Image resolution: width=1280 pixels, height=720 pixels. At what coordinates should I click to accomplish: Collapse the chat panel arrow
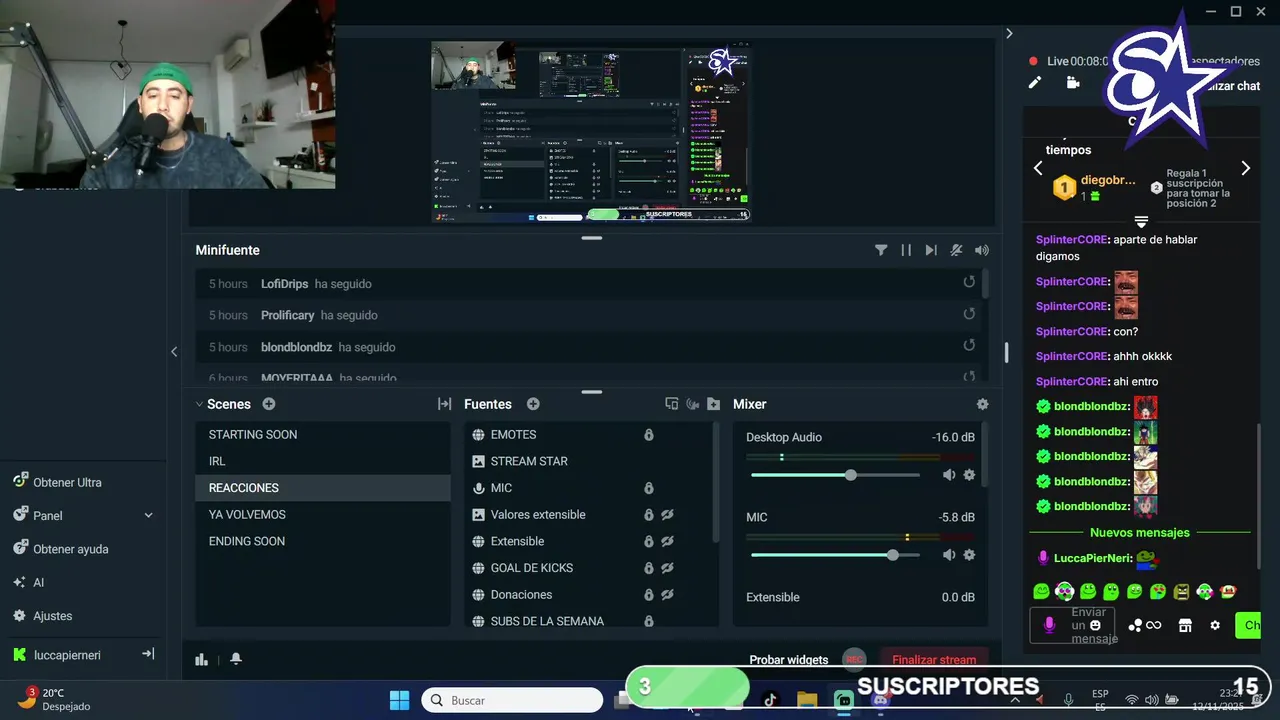tap(1009, 33)
